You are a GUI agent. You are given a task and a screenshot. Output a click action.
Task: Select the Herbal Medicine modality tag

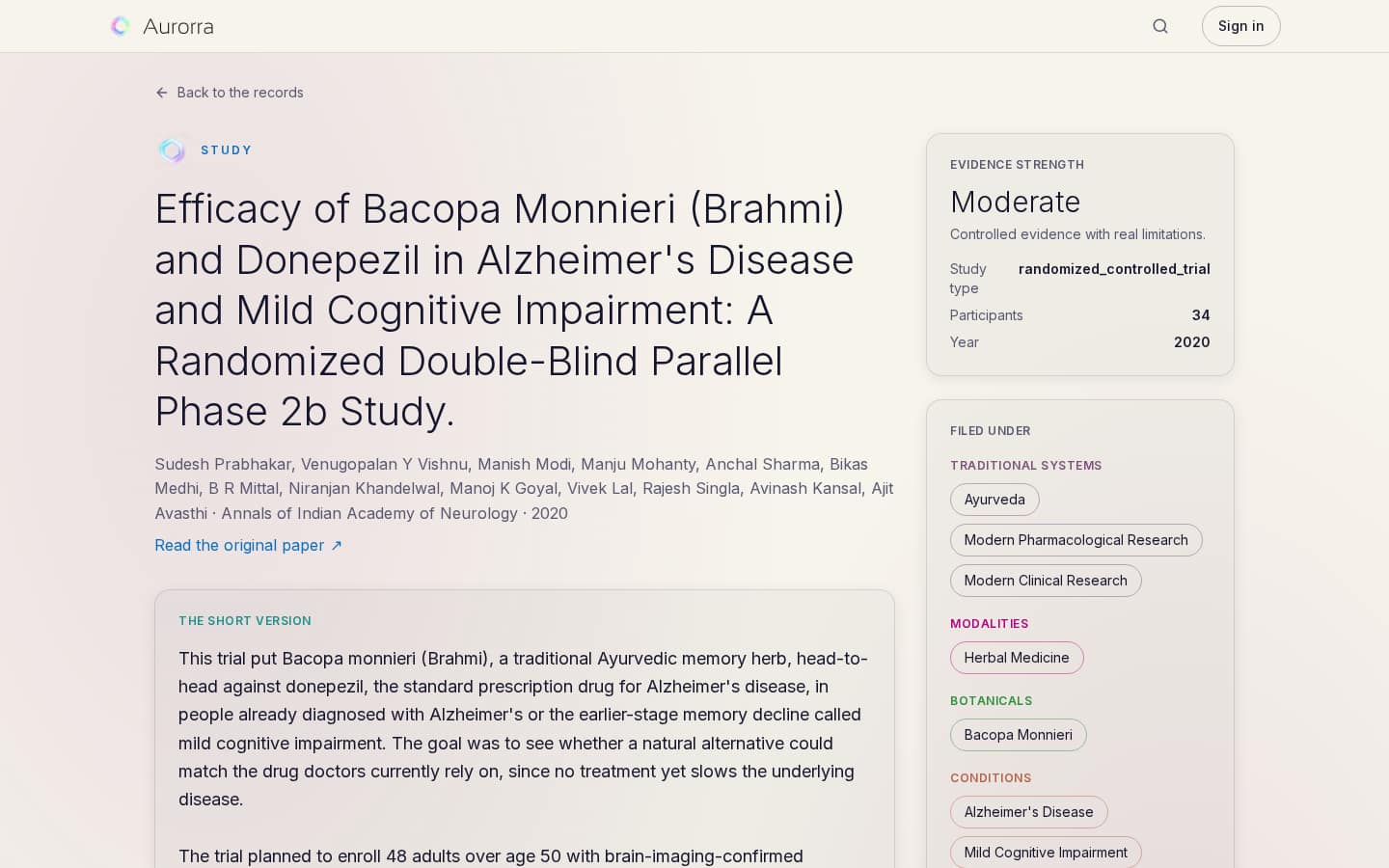pyautogui.click(x=1017, y=658)
